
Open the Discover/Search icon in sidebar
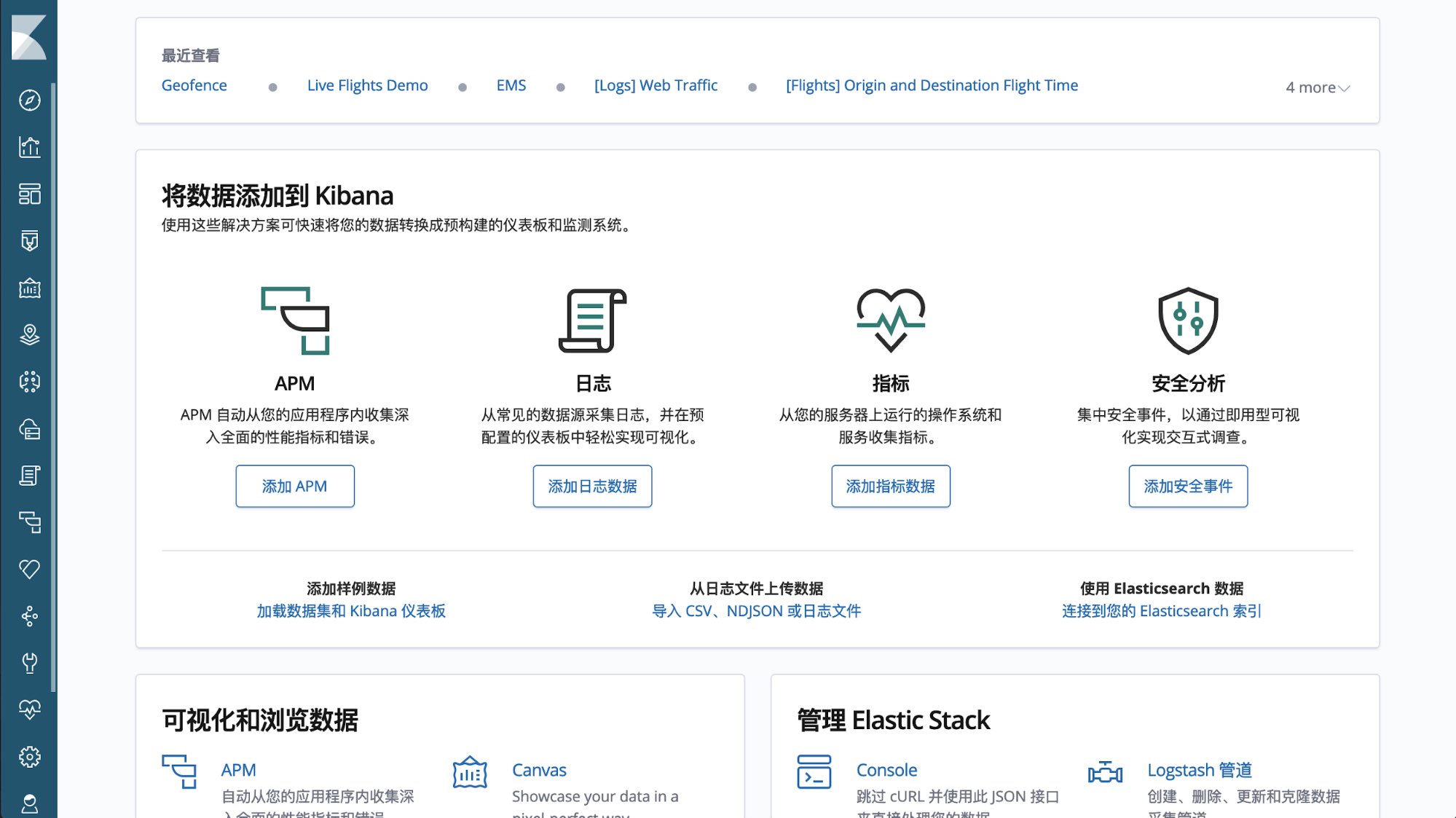tap(29, 100)
